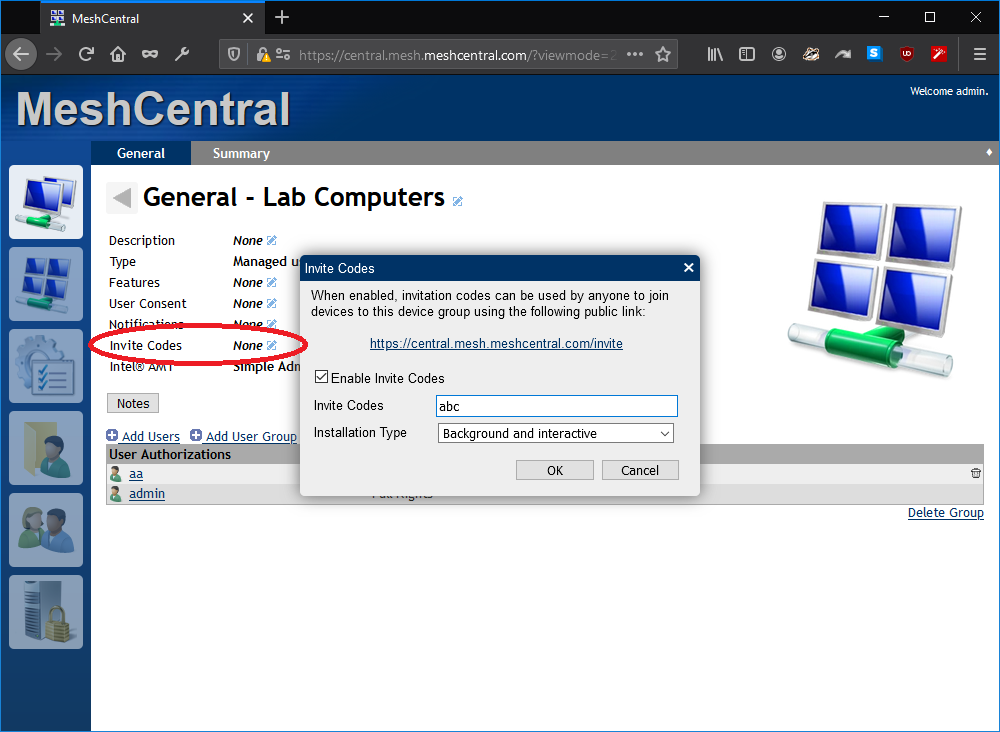Open the device groups sidebar icon

[x=46, y=284]
